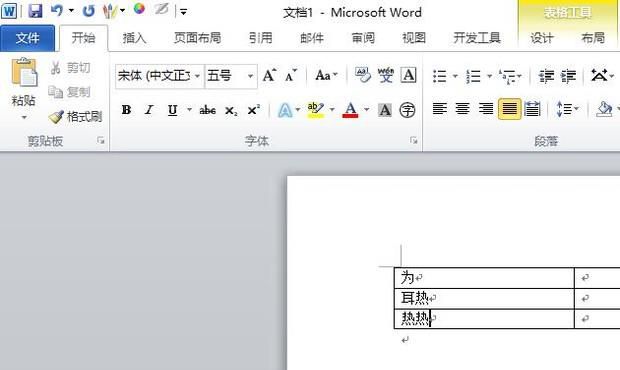Align text left

[x=440, y=109]
